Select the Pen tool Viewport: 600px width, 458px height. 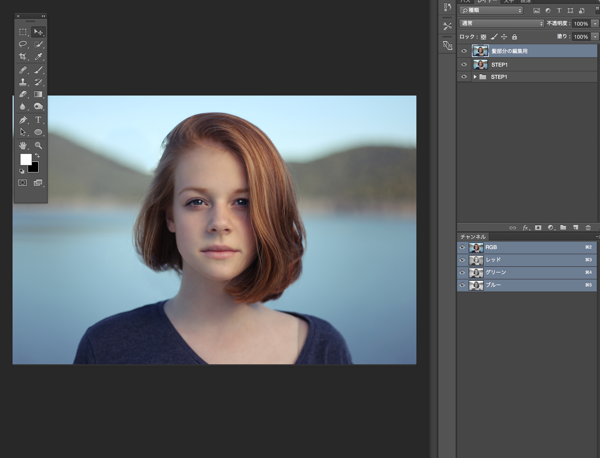click(23, 120)
